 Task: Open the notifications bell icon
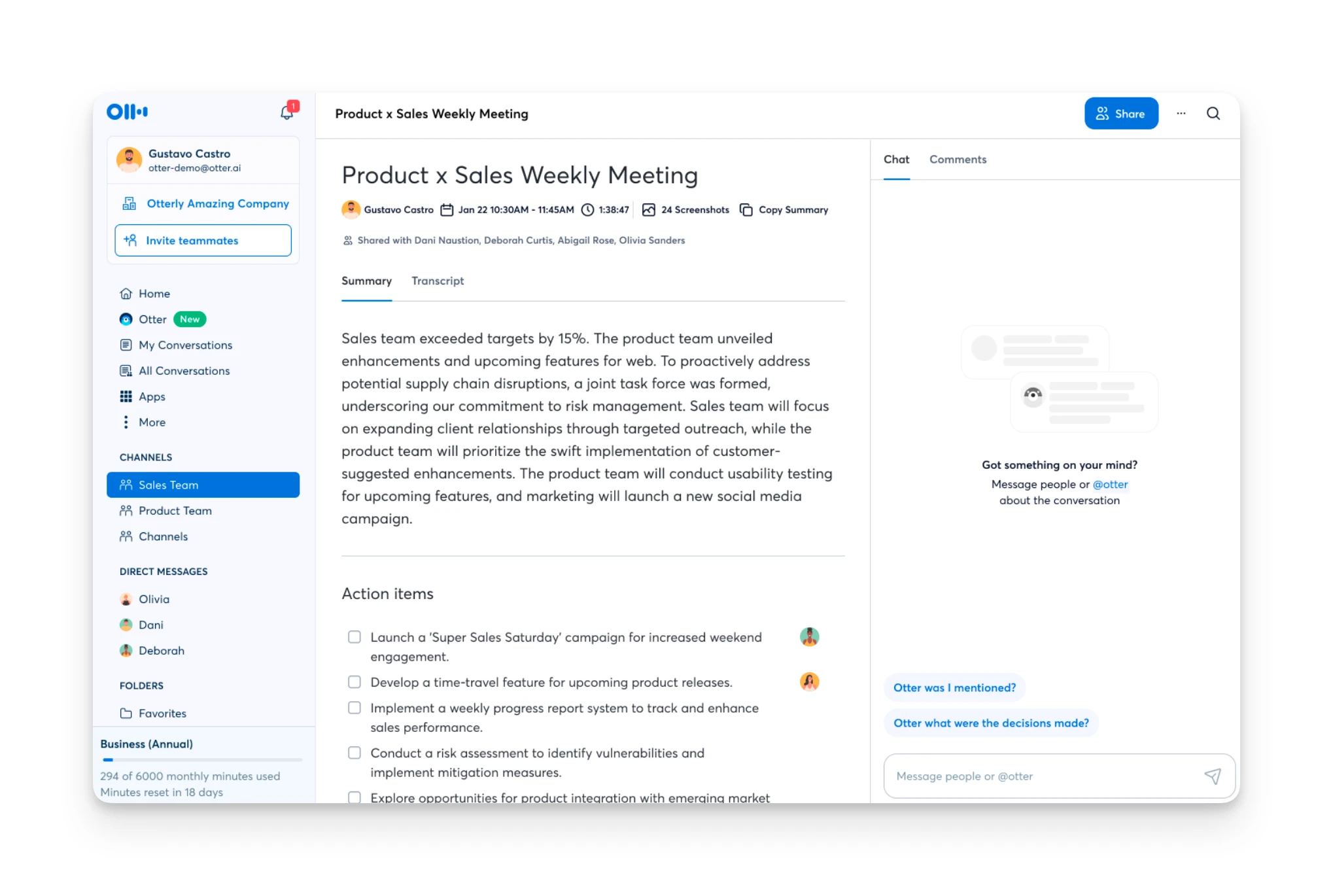(286, 112)
